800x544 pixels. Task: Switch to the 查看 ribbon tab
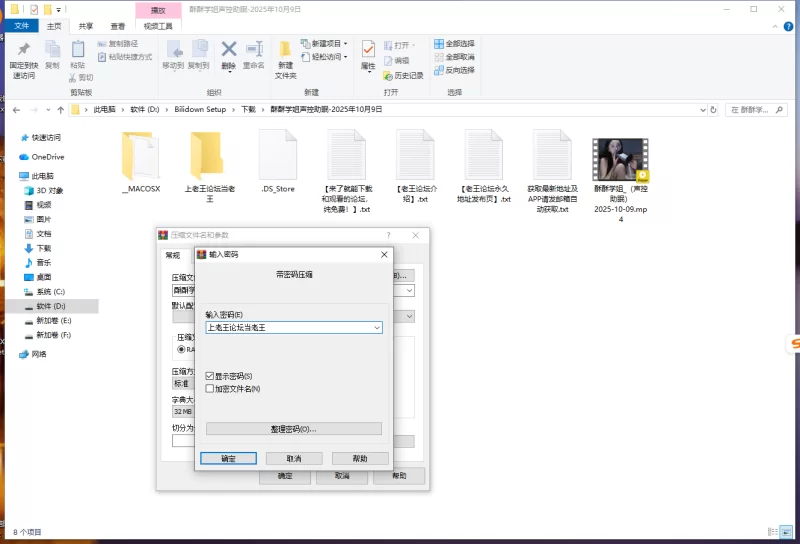(118, 26)
